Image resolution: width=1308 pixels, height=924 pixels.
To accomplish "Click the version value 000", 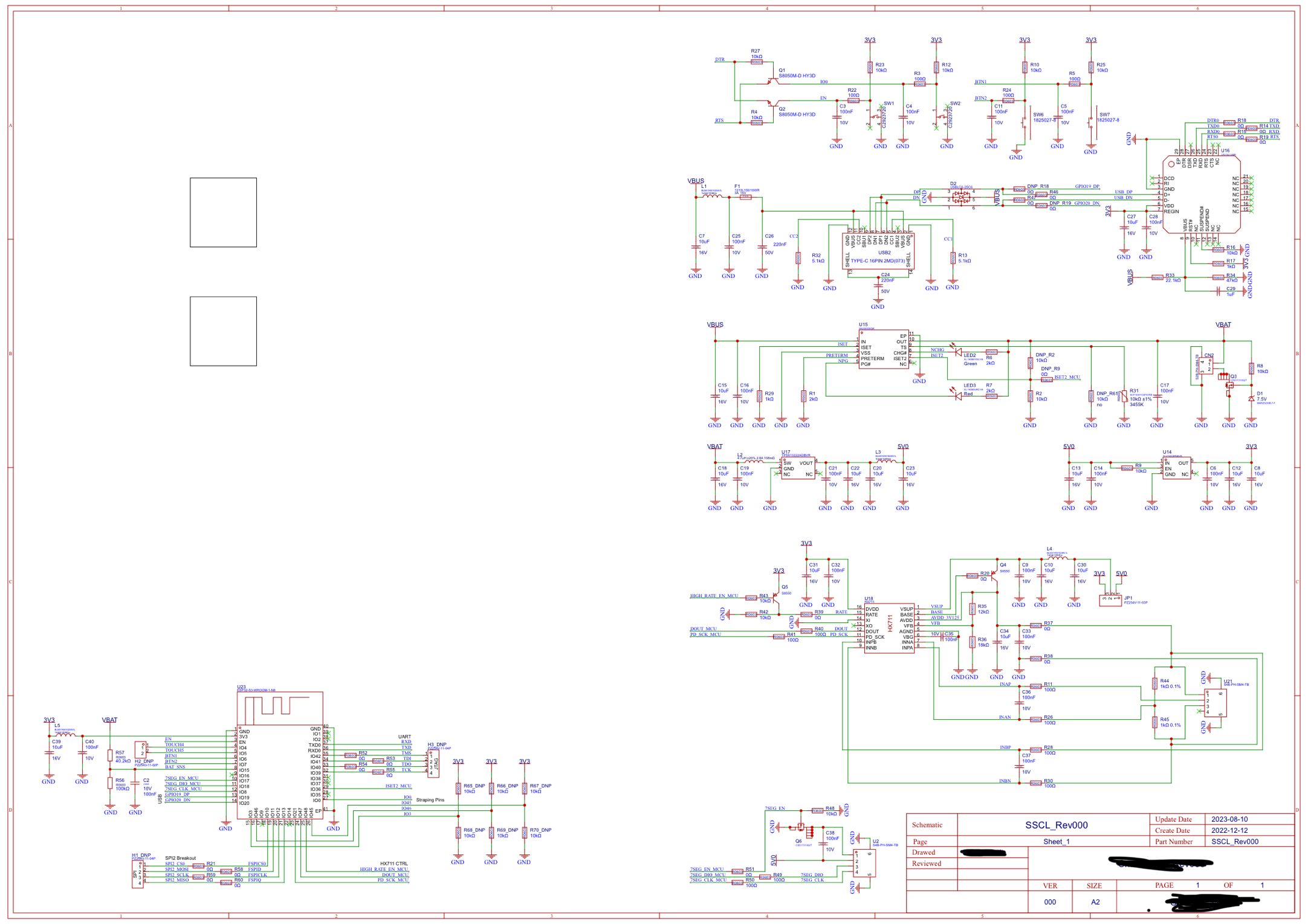I will click(1051, 902).
